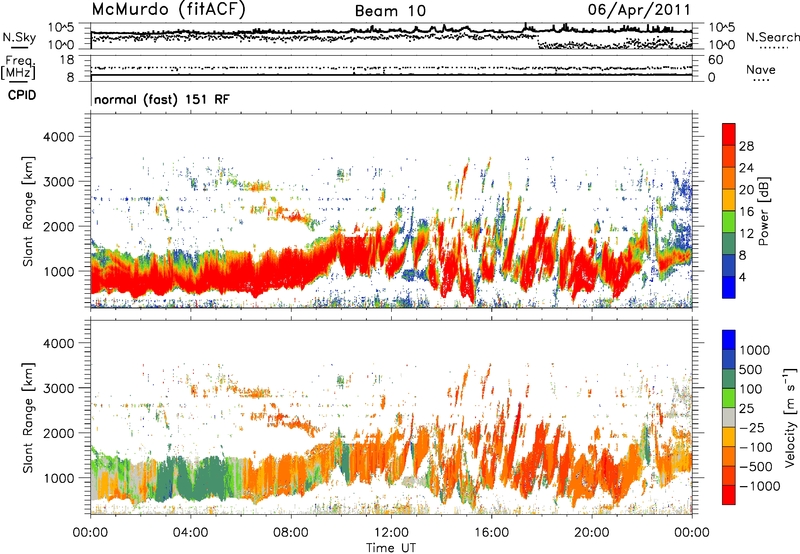Pick the gray segment of Velocity color bar
Image resolution: width=800 pixels, height=554 pixels.
click(729, 418)
